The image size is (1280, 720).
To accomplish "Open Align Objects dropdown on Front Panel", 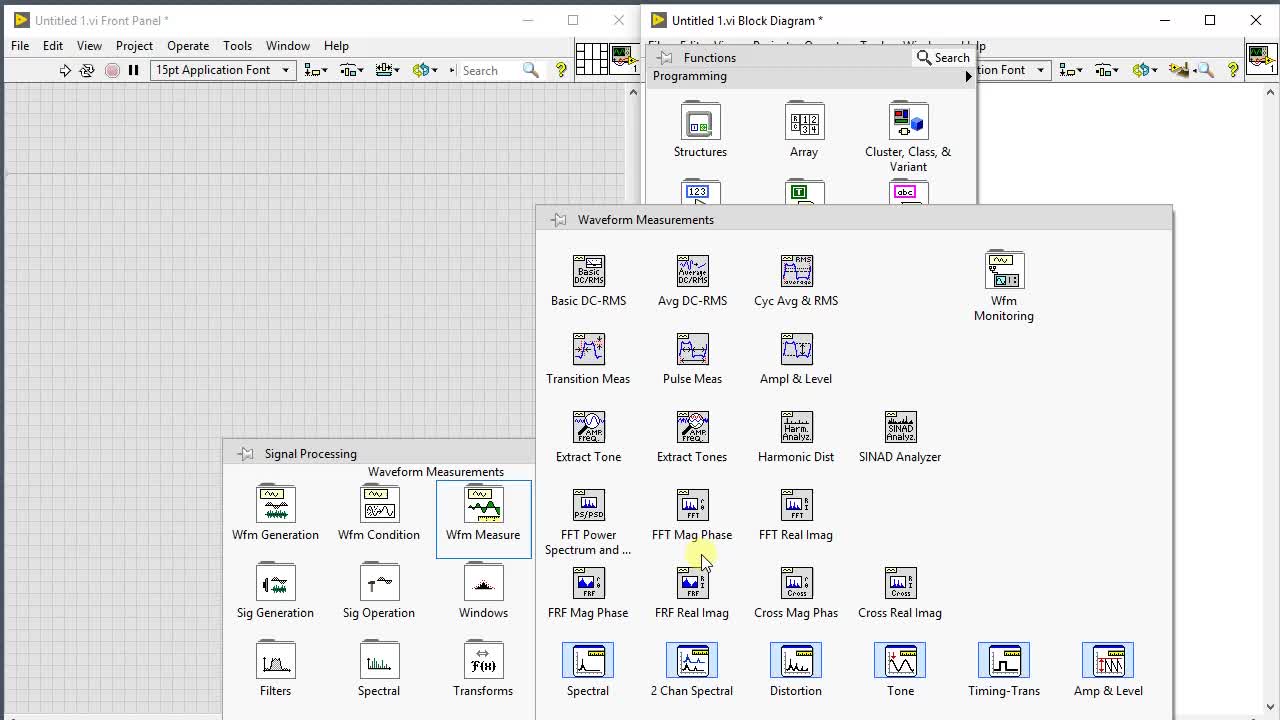I will point(316,70).
